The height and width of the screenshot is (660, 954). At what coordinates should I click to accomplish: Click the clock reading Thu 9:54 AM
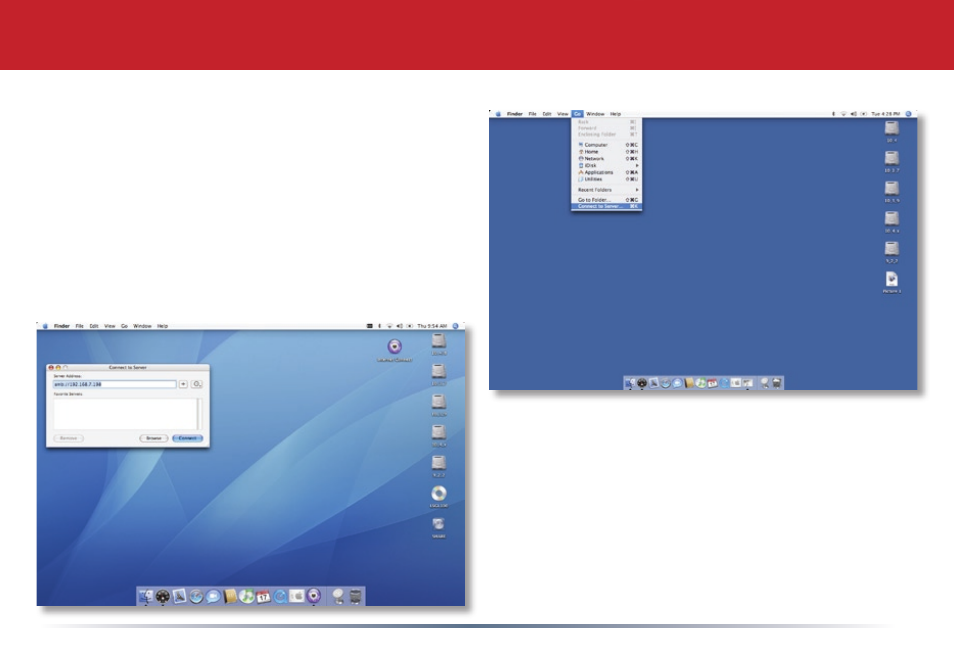(x=432, y=326)
